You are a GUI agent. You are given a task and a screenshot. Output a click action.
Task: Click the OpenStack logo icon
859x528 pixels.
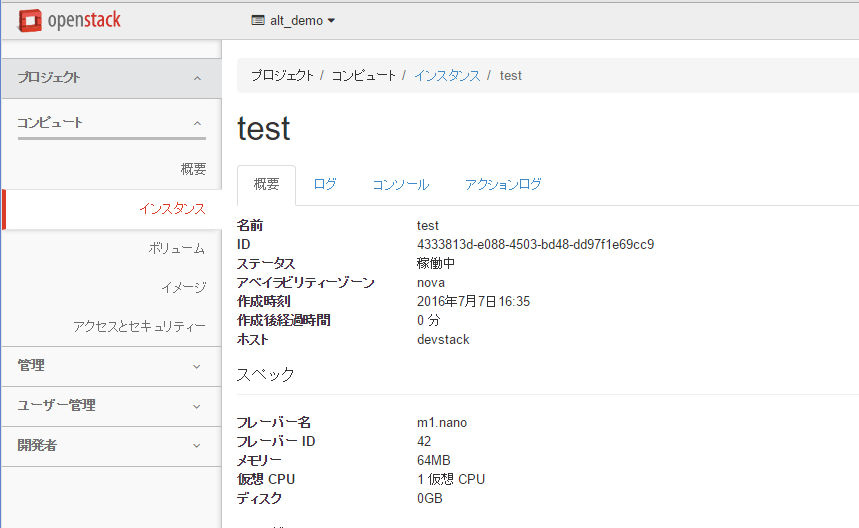click(31, 20)
